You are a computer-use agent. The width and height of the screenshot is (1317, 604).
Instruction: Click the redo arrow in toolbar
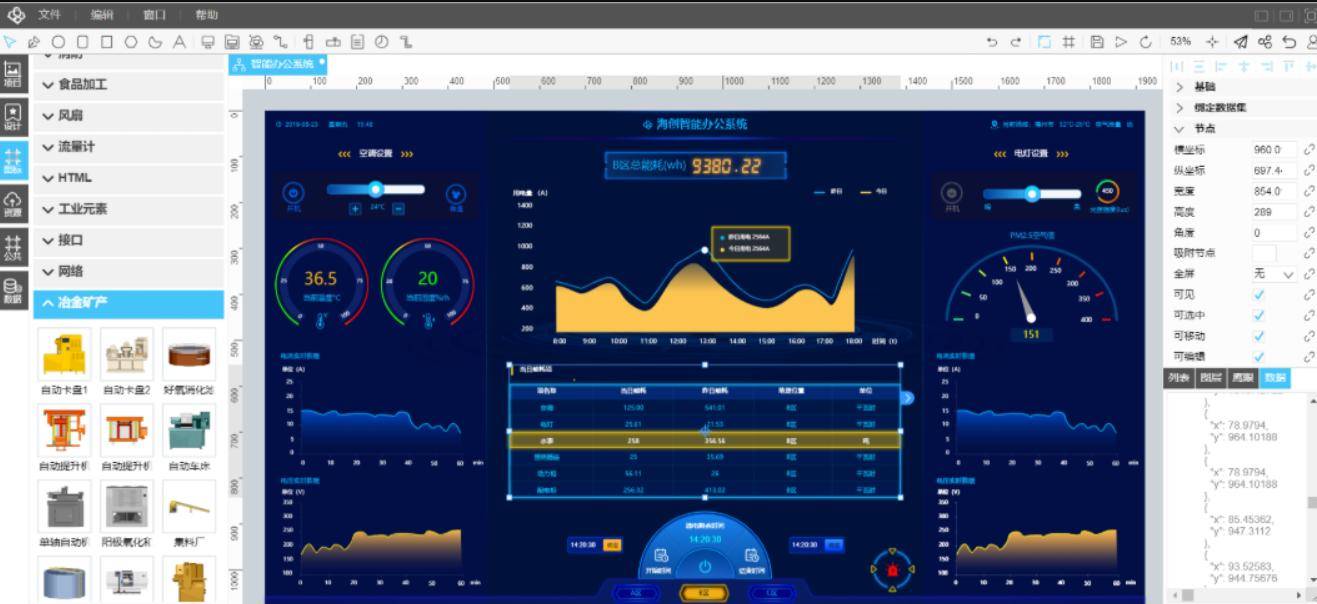click(x=1016, y=42)
